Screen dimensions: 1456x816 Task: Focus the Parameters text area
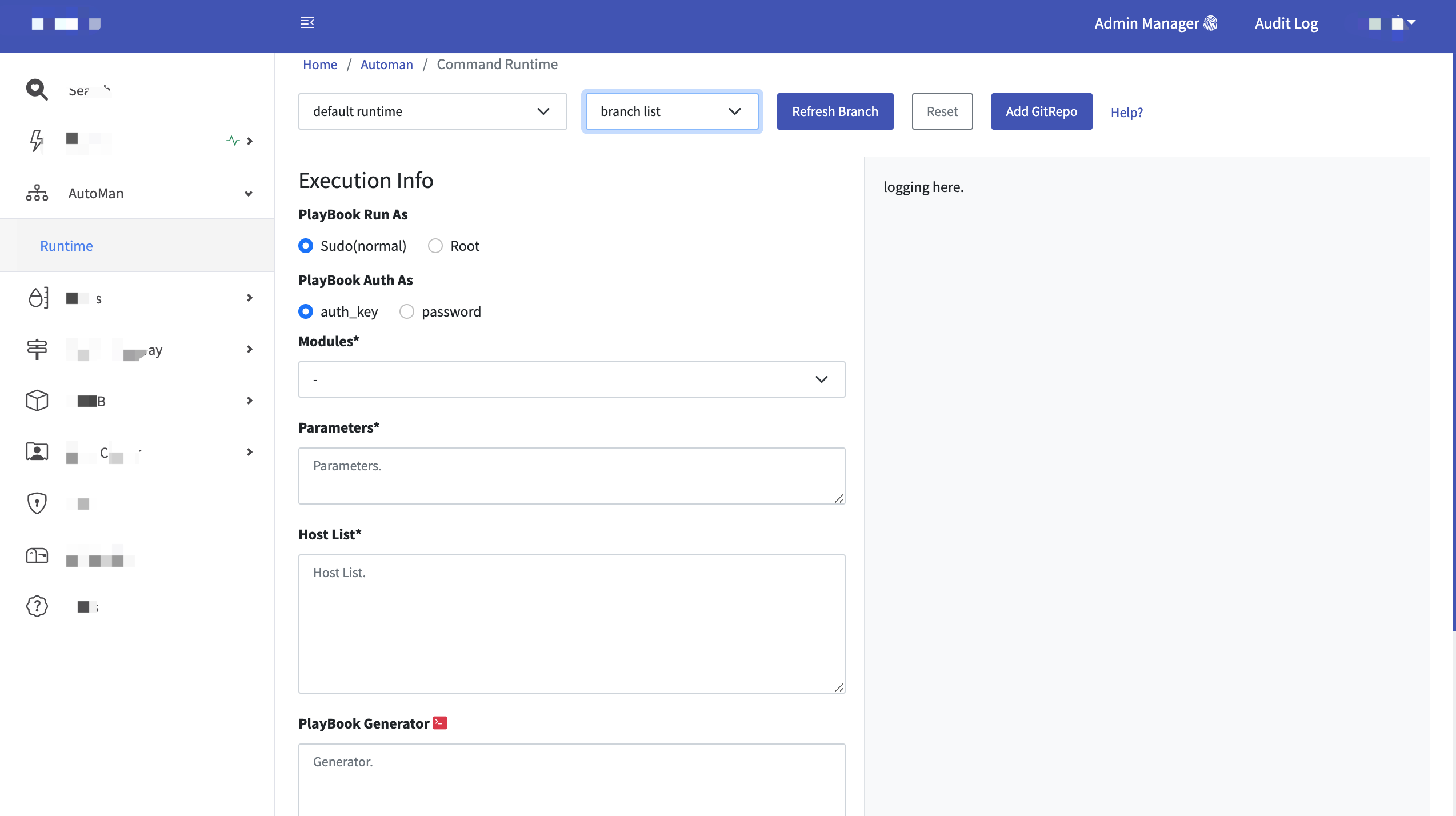571,476
